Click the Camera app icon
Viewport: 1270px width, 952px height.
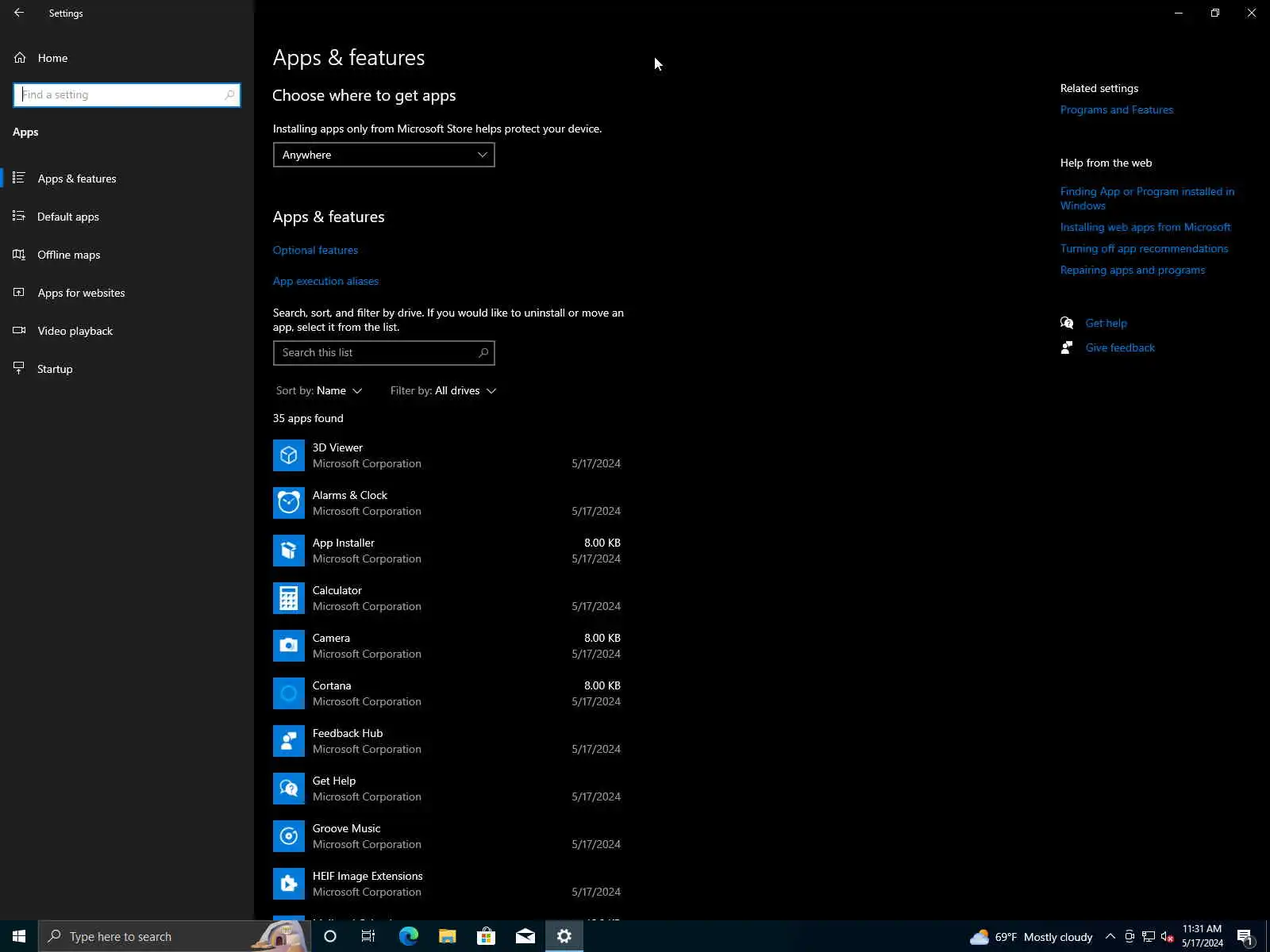[x=289, y=646]
